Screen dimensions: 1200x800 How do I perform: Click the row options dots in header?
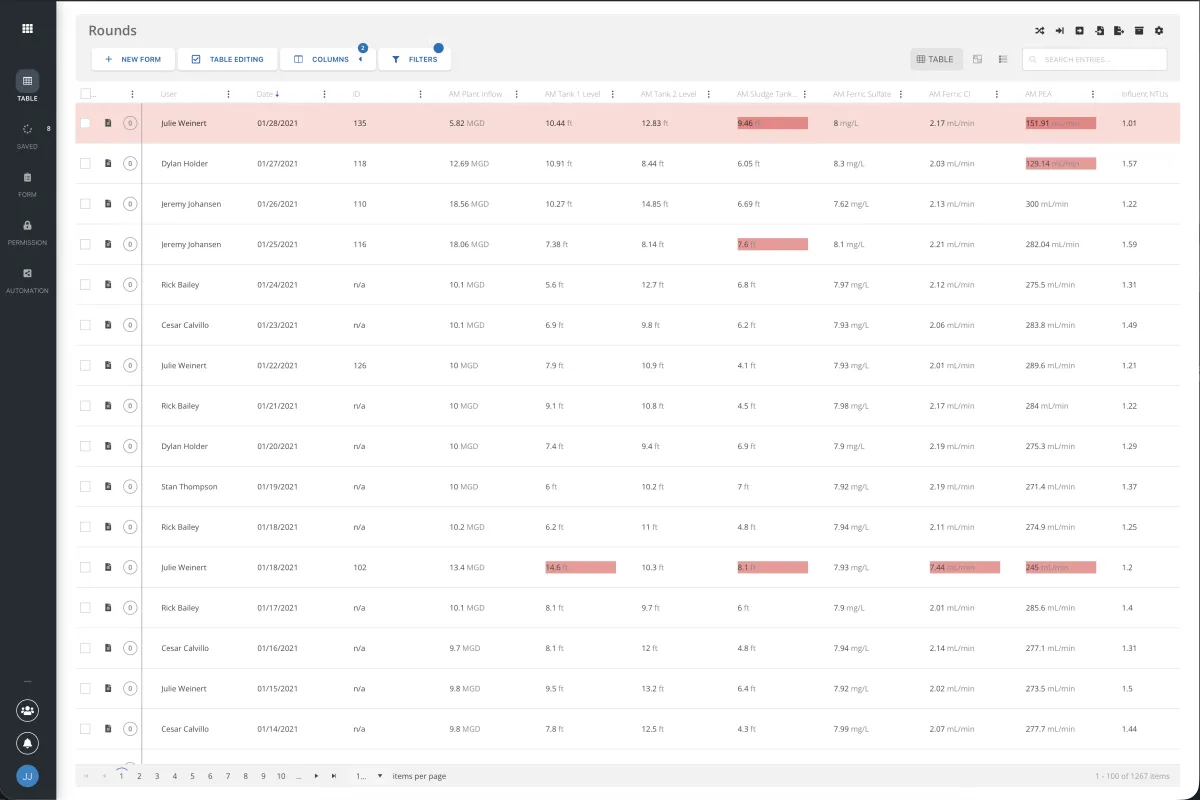[x=132, y=94]
